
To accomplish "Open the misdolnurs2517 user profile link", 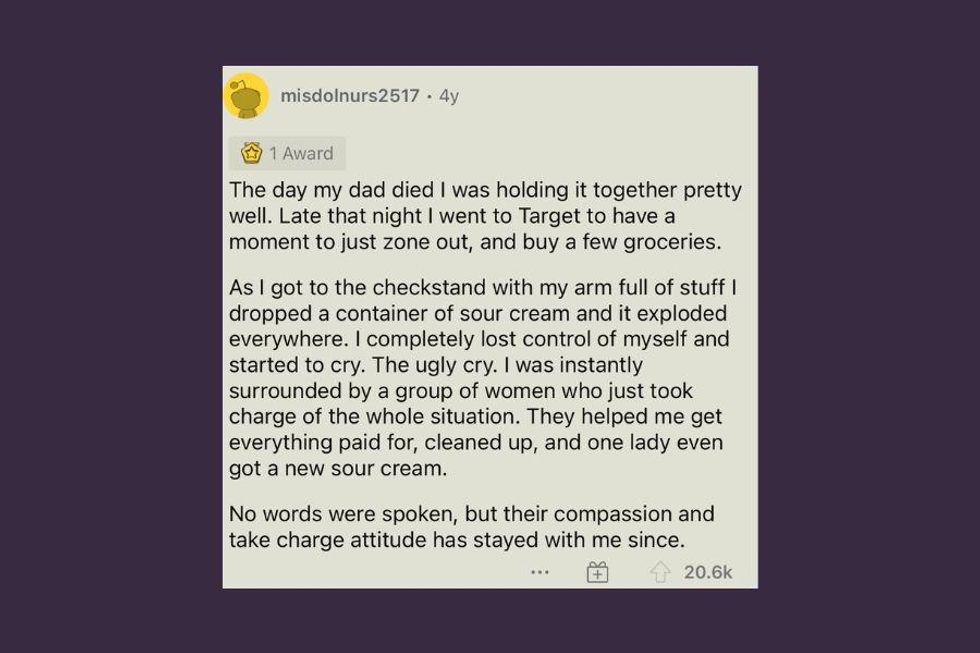I will tap(350, 97).
